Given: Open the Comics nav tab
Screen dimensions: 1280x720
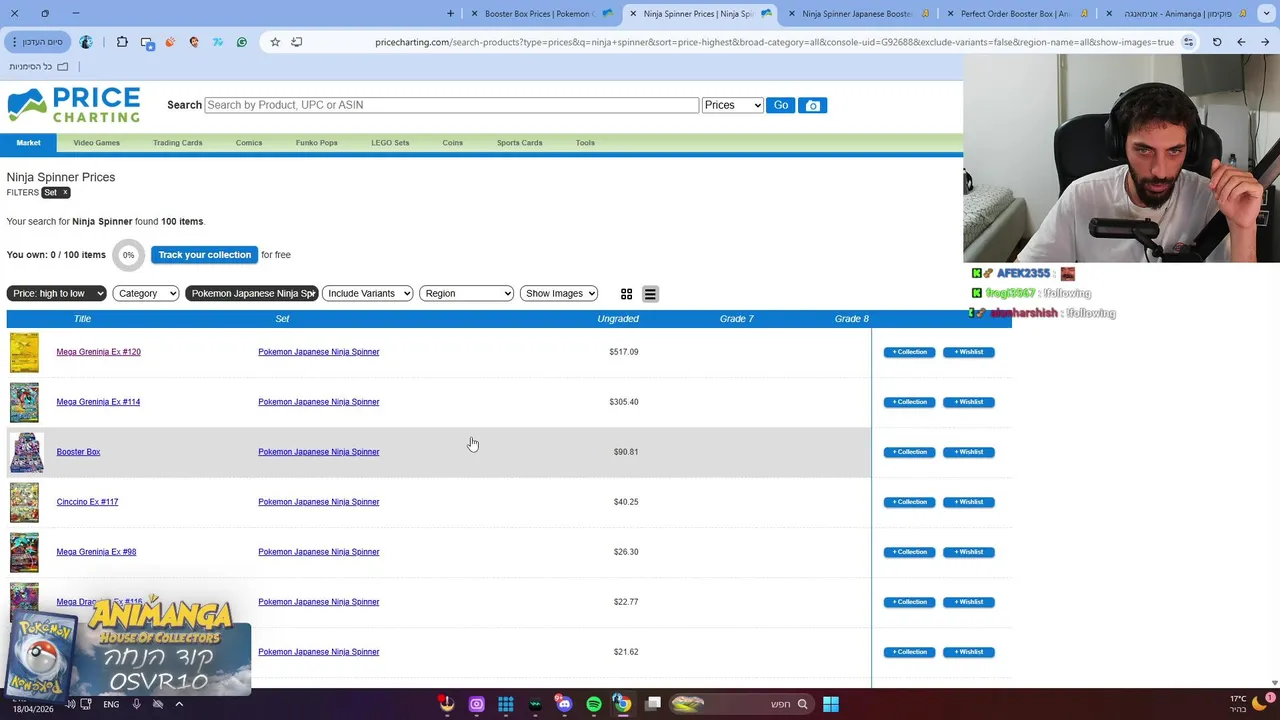Looking at the screenshot, I should pyautogui.click(x=249, y=143).
